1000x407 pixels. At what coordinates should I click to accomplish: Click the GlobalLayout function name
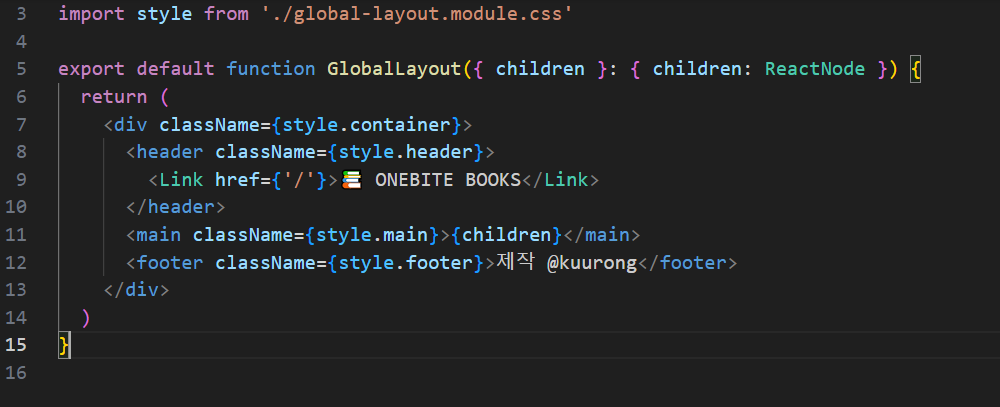pos(394,69)
